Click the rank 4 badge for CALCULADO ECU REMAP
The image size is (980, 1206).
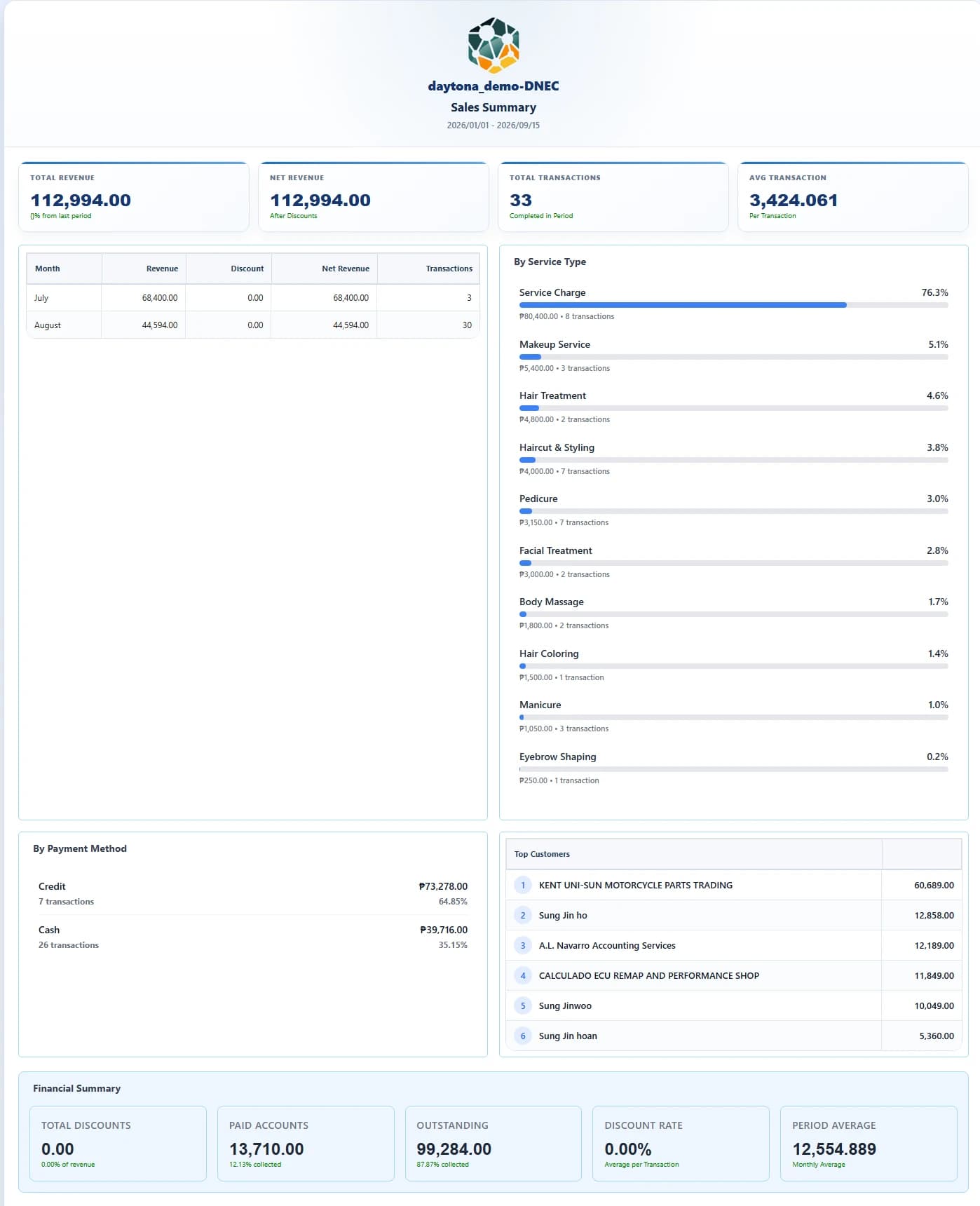[x=523, y=975]
